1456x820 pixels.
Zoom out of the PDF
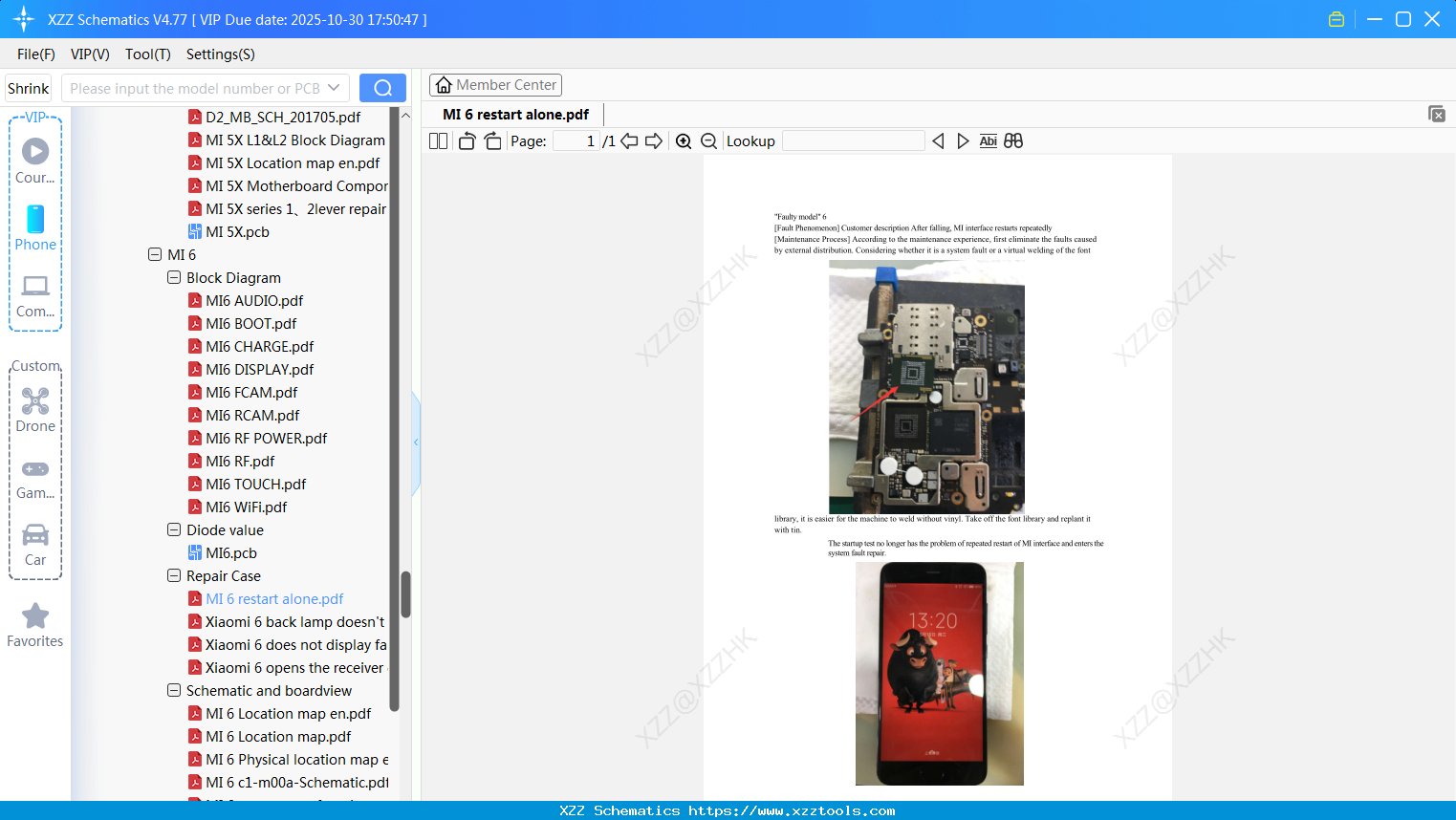(709, 141)
